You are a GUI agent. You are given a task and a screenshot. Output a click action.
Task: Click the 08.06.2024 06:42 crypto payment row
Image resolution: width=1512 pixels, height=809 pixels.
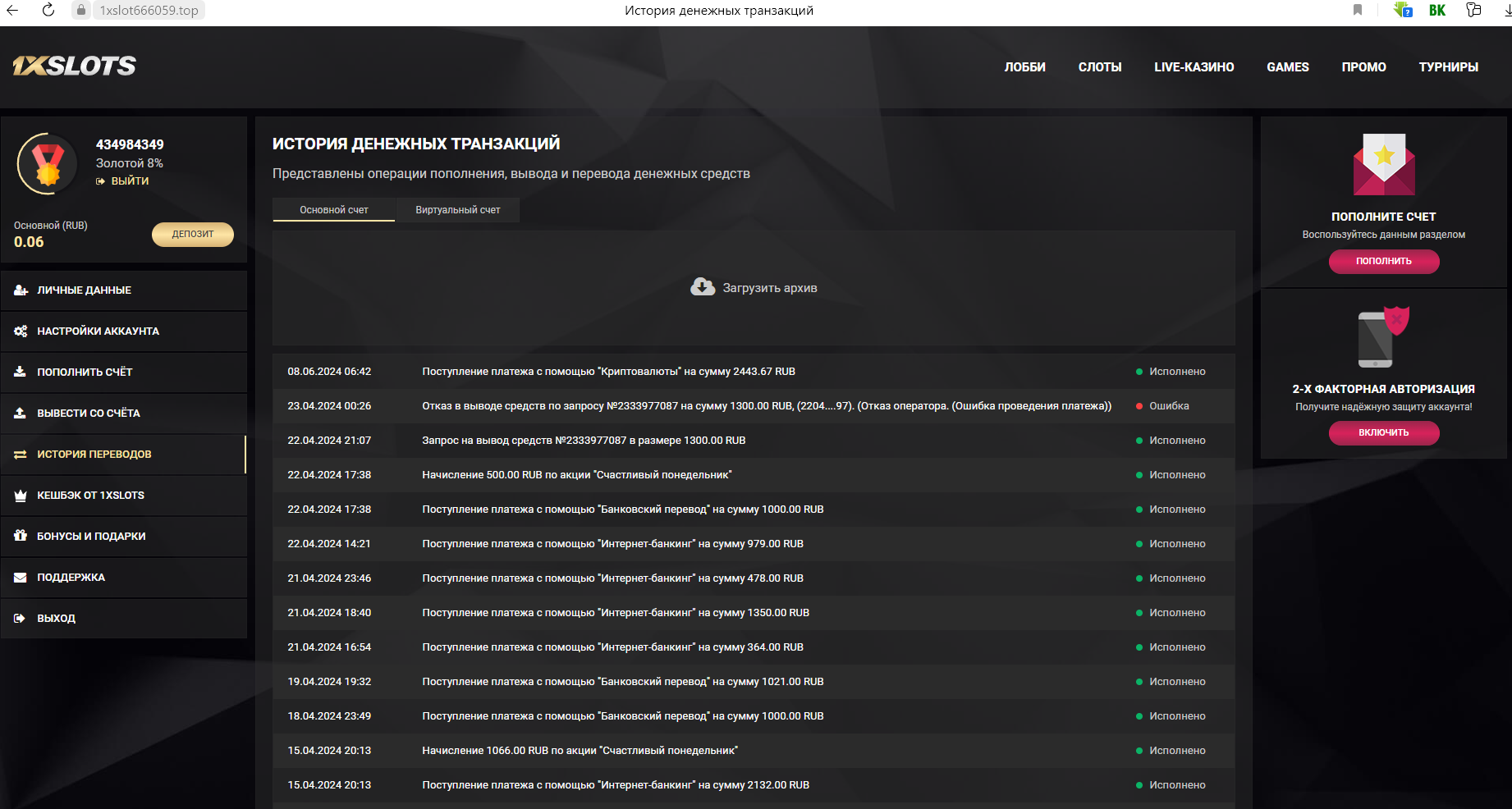point(754,372)
